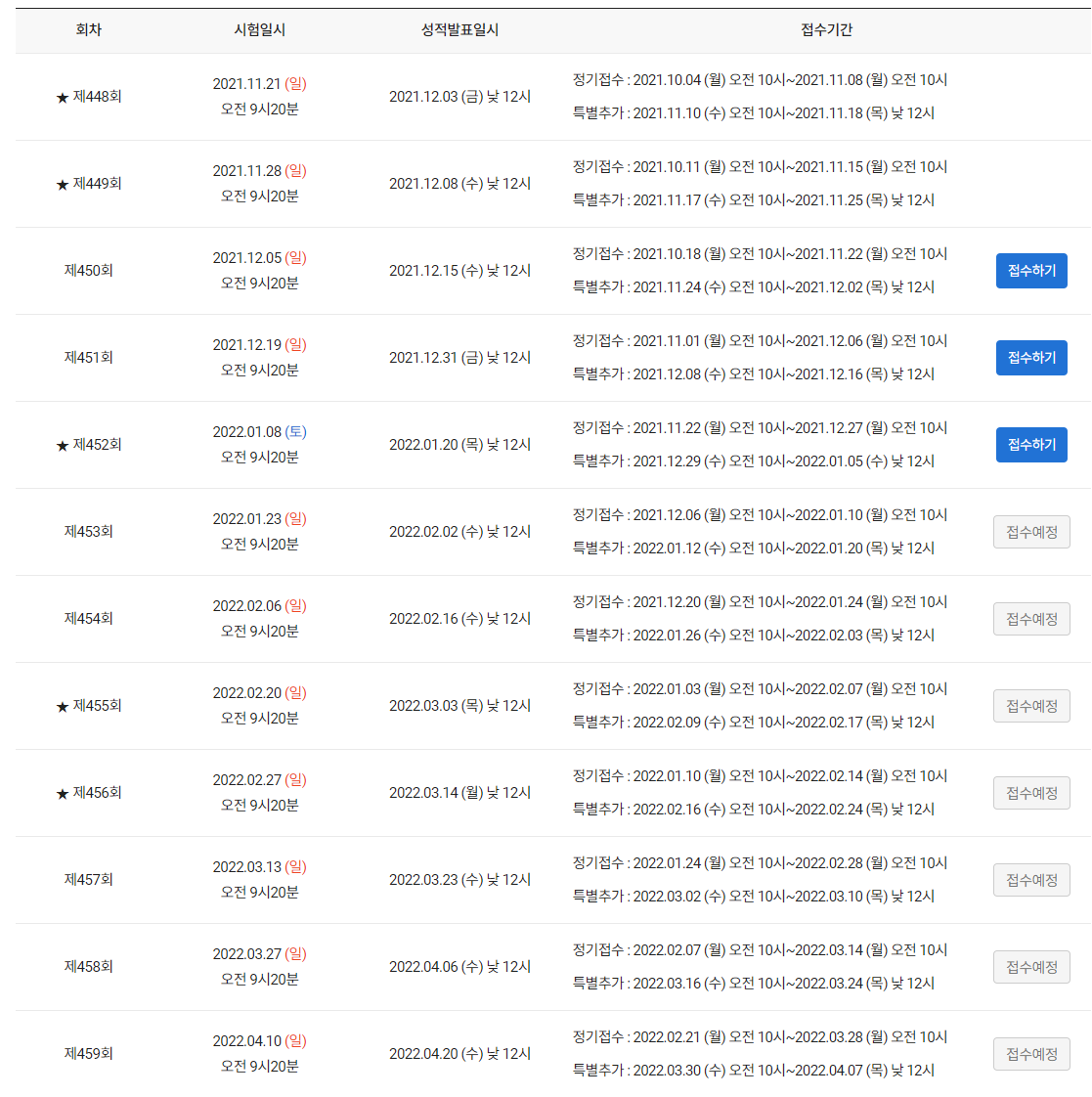Viewport: 1092px width, 1097px height.
Task: Click exam date 2022.02.27 (일)
Action: click(259, 780)
